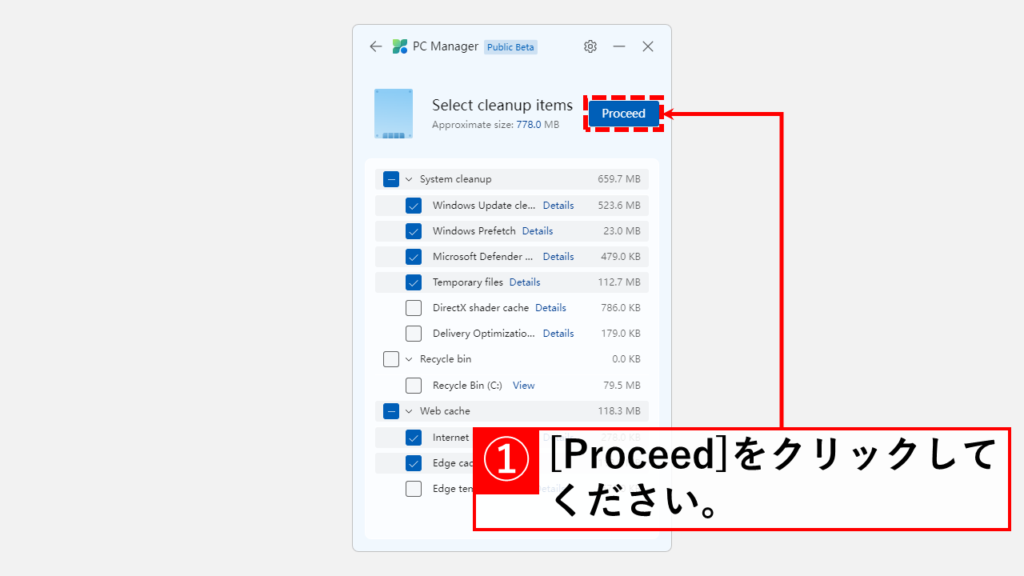The width and height of the screenshot is (1024, 576).
Task: Minimize the PC Manager window
Action: (619, 46)
